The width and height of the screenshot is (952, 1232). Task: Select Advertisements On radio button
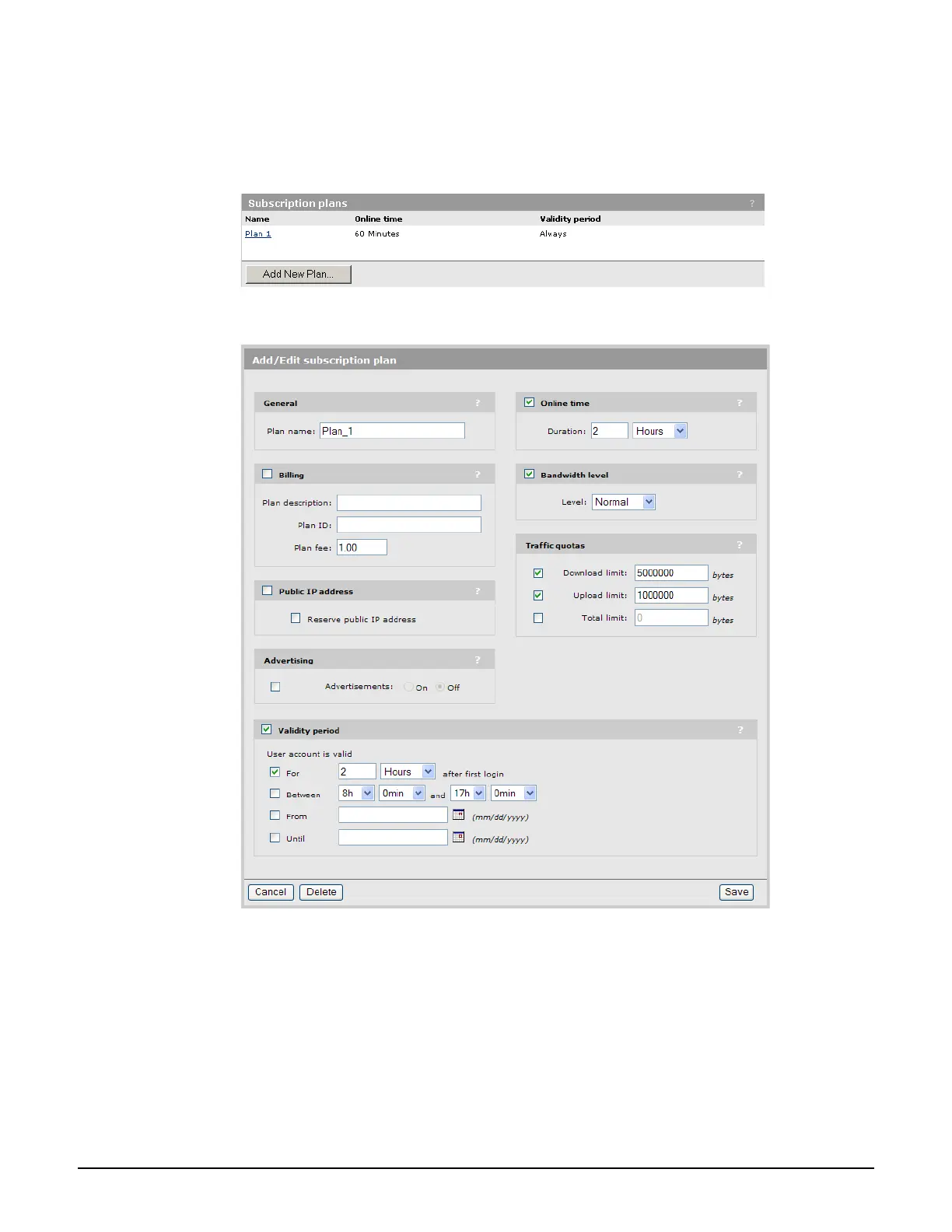click(408, 687)
